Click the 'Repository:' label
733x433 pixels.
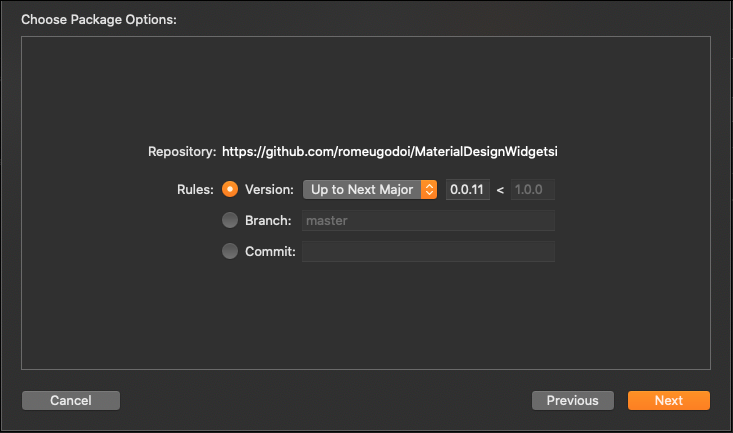tap(182, 152)
